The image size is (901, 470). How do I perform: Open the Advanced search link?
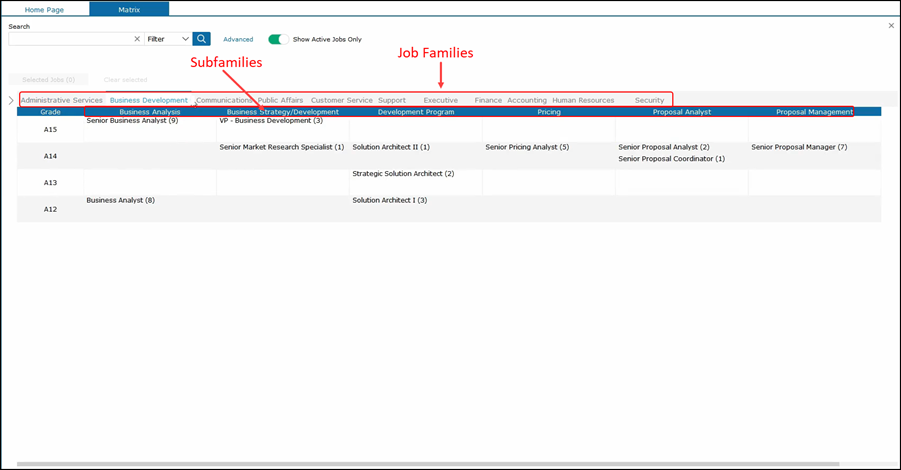[x=238, y=39]
